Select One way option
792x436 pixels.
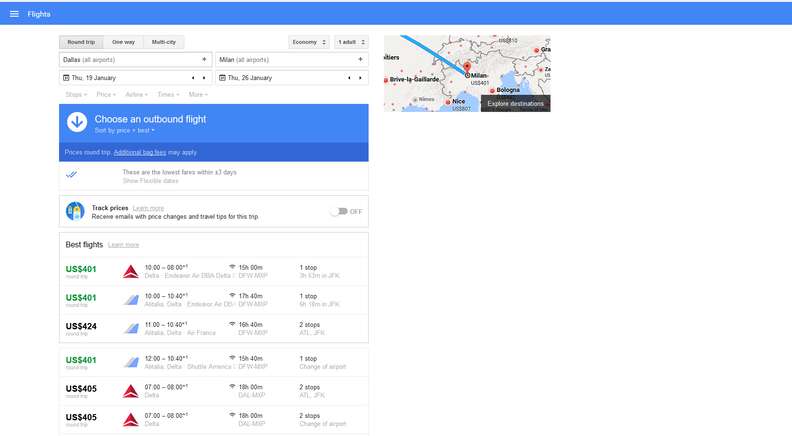pos(123,42)
